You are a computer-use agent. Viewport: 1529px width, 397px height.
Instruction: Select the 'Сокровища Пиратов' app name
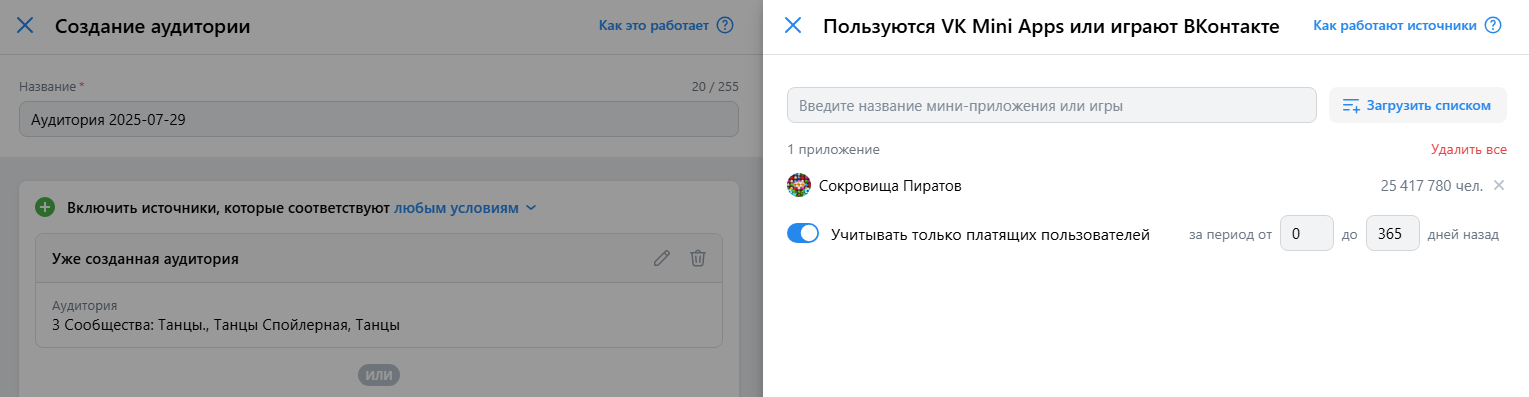click(890, 186)
